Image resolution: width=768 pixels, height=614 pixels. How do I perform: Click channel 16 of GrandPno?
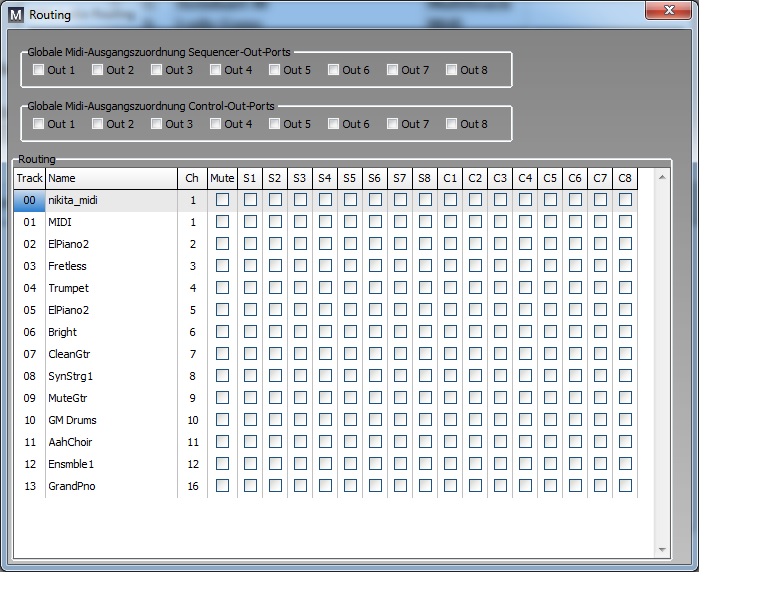[x=193, y=486]
